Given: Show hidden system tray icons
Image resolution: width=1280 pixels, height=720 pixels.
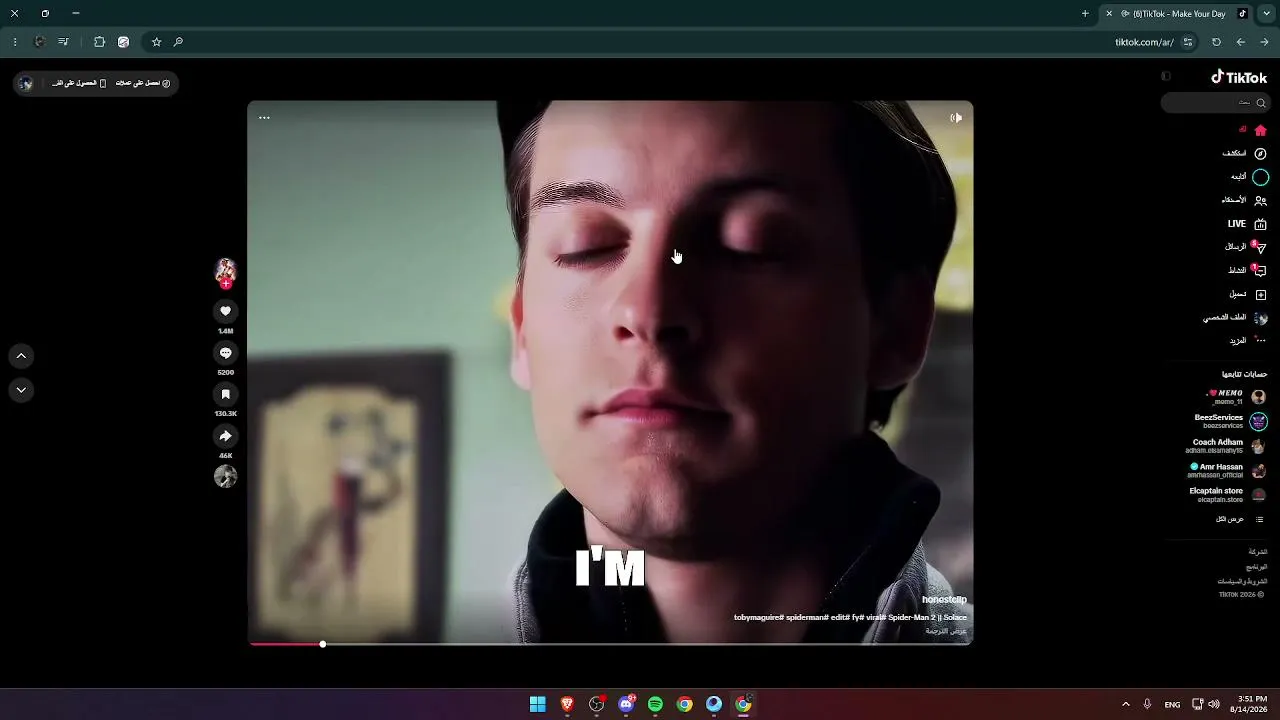Looking at the screenshot, I should (x=1125, y=704).
